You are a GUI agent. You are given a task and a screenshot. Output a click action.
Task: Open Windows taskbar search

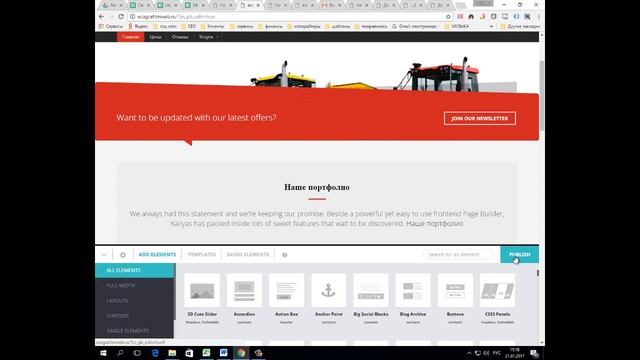[120, 353]
